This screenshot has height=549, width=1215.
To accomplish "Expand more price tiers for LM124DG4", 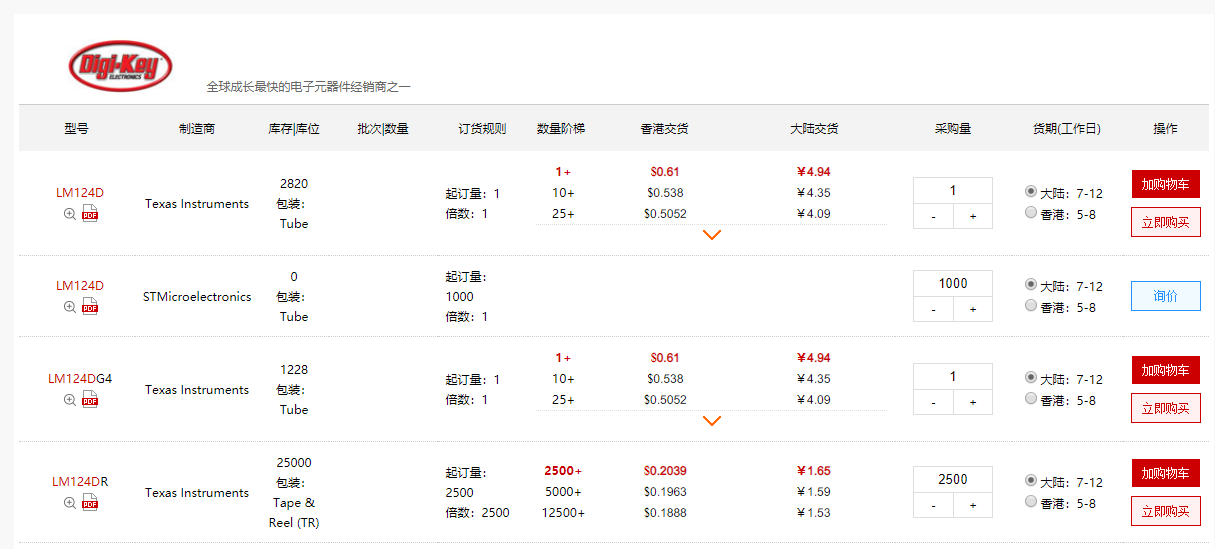I will pyautogui.click(x=712, y=421).
